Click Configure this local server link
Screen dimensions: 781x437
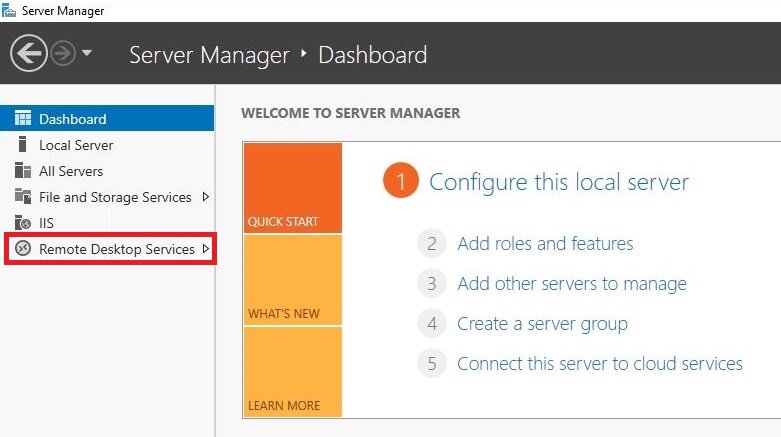tap(559, 182)
